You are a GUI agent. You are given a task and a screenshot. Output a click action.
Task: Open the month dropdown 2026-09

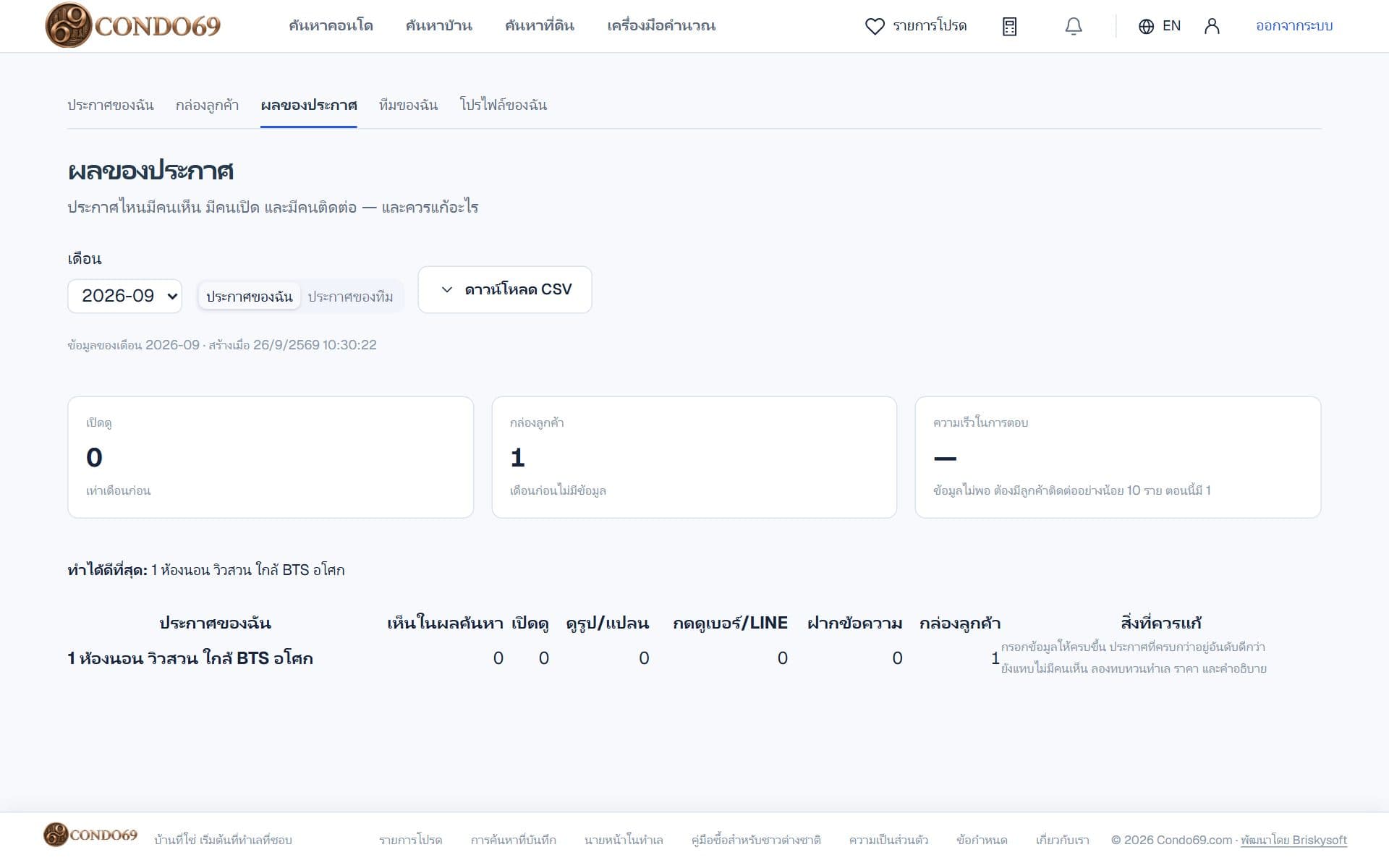coord(124,296)
